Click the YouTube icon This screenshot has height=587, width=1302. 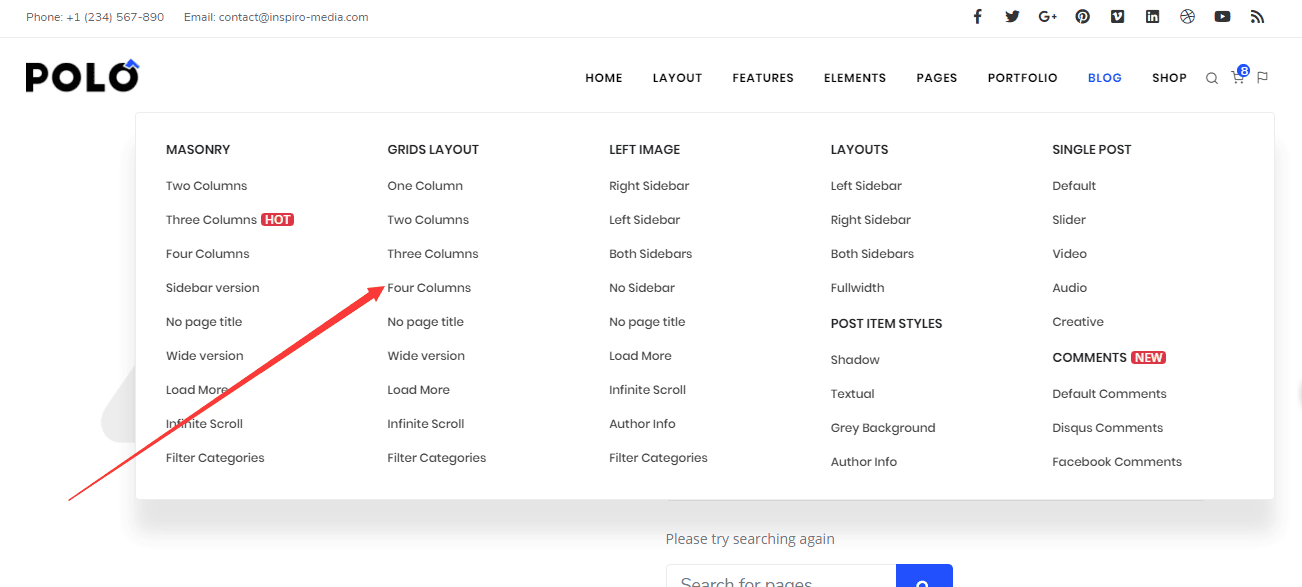tap(1222, 17)
